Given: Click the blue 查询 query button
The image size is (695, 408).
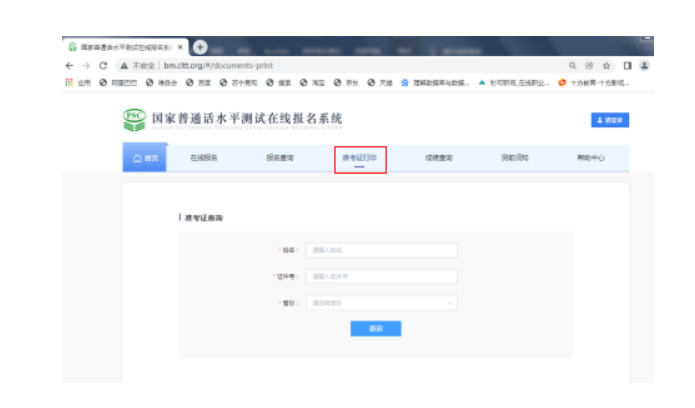Looking at the screenshot, I should coord(376,329).
